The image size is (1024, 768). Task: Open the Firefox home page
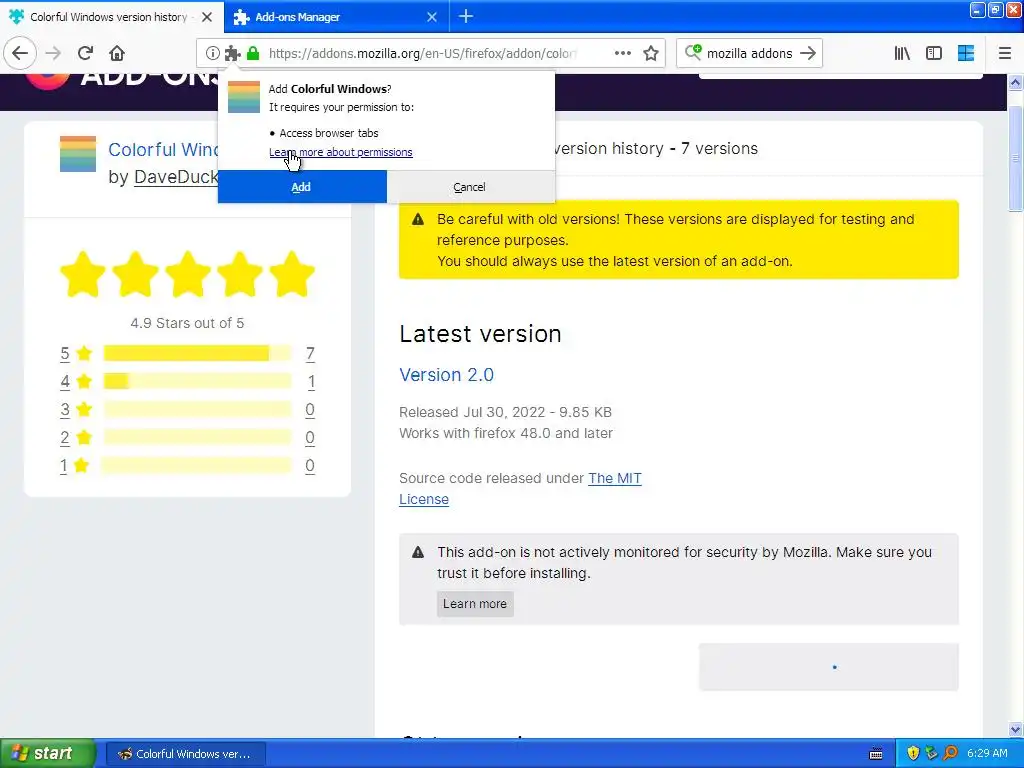click(x=117, y=53)
